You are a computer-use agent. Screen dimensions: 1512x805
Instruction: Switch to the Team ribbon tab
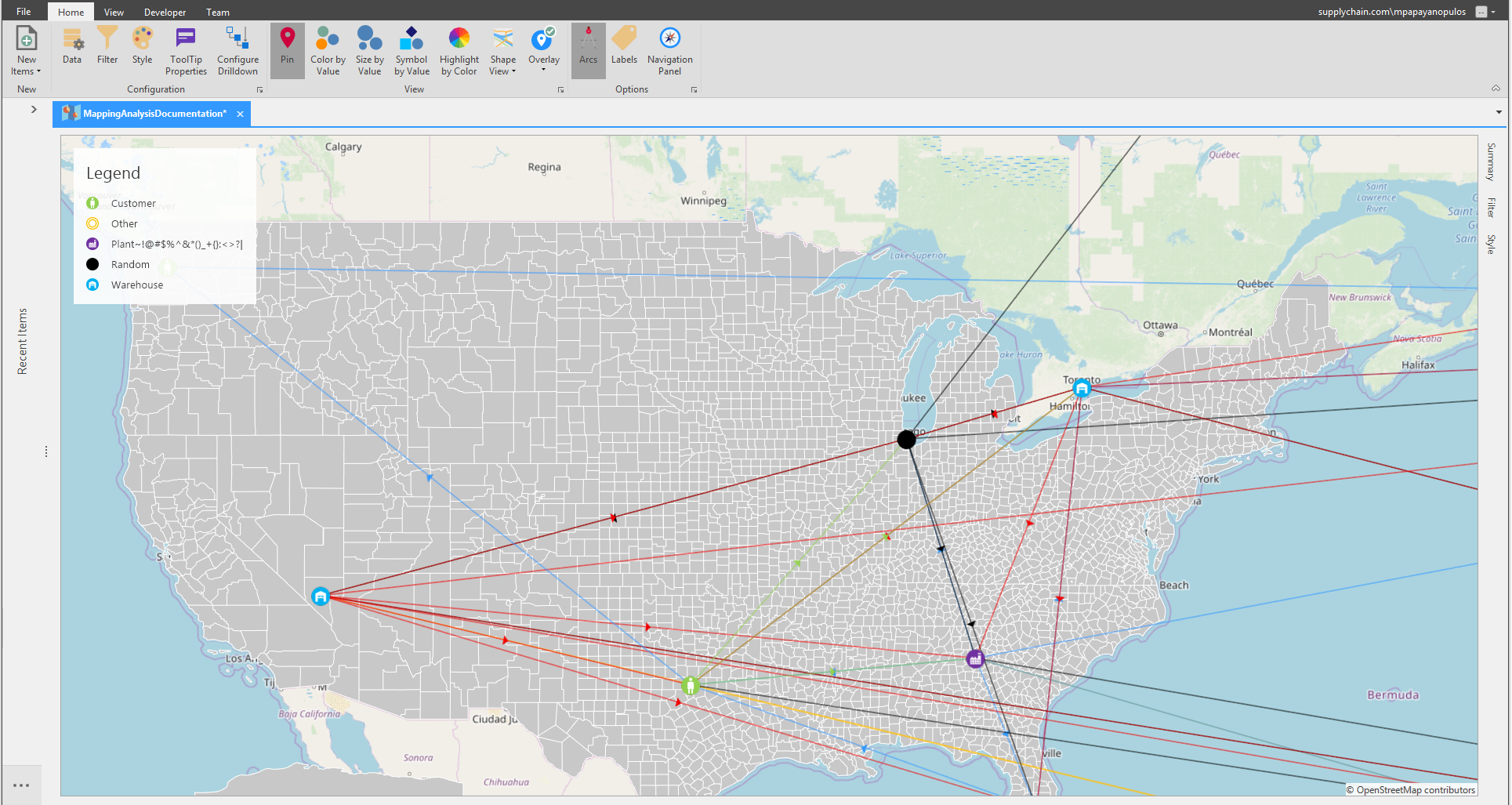[x=218, y=12]
